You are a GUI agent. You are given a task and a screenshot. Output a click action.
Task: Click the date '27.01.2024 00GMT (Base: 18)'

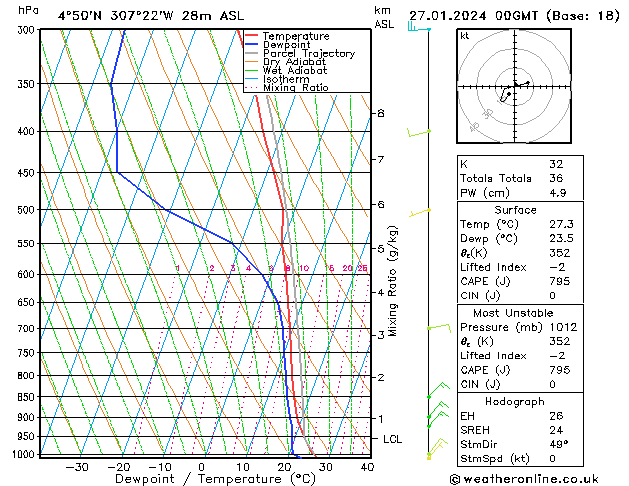pos(514,16)
